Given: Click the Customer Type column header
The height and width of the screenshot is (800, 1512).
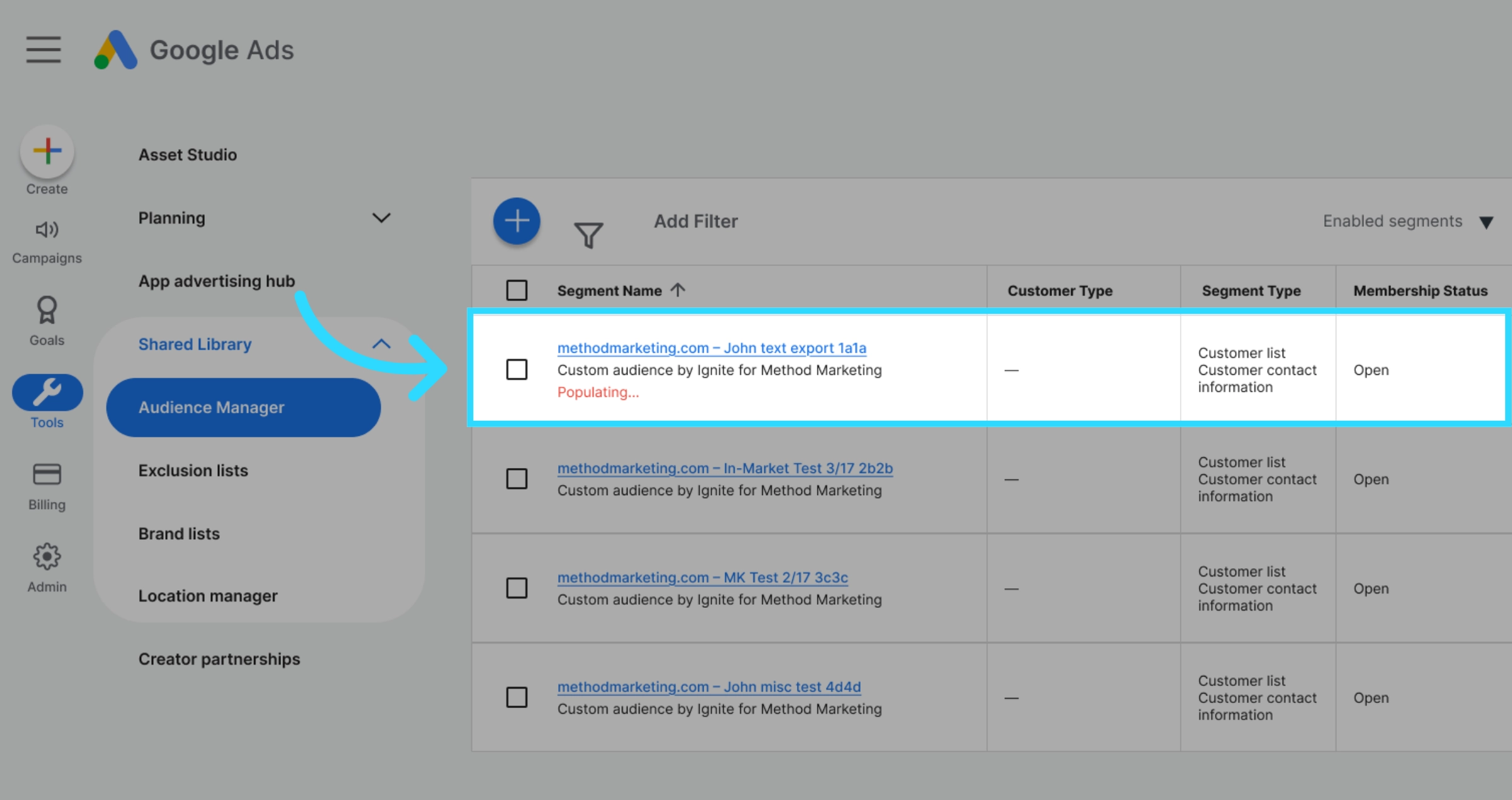Looking at the screenshot, I should pyautogui.click(x=1060, y=290).
